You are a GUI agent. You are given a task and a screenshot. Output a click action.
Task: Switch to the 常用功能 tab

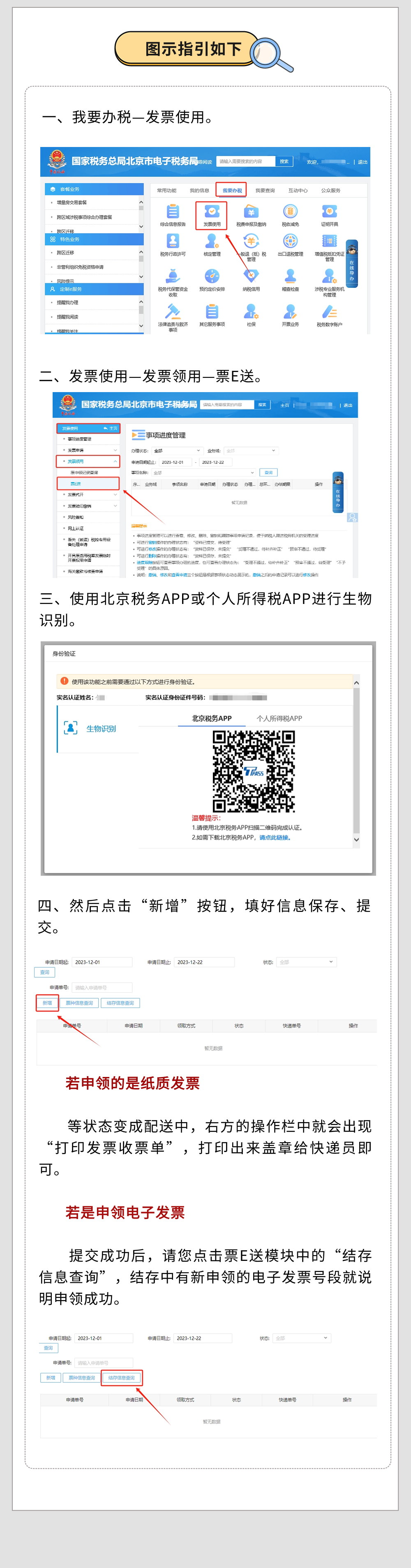pos(167,191)
